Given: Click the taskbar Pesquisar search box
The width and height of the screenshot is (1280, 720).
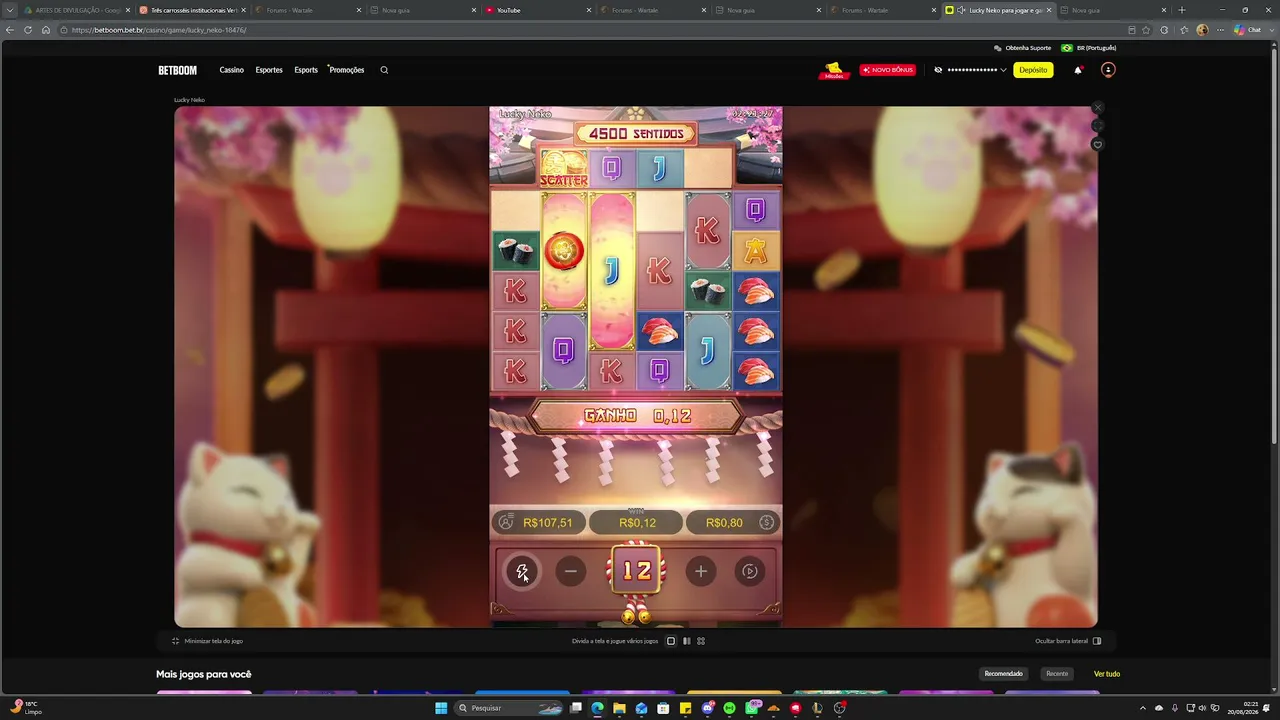Looking at the screenshot, I should point(509,708).
